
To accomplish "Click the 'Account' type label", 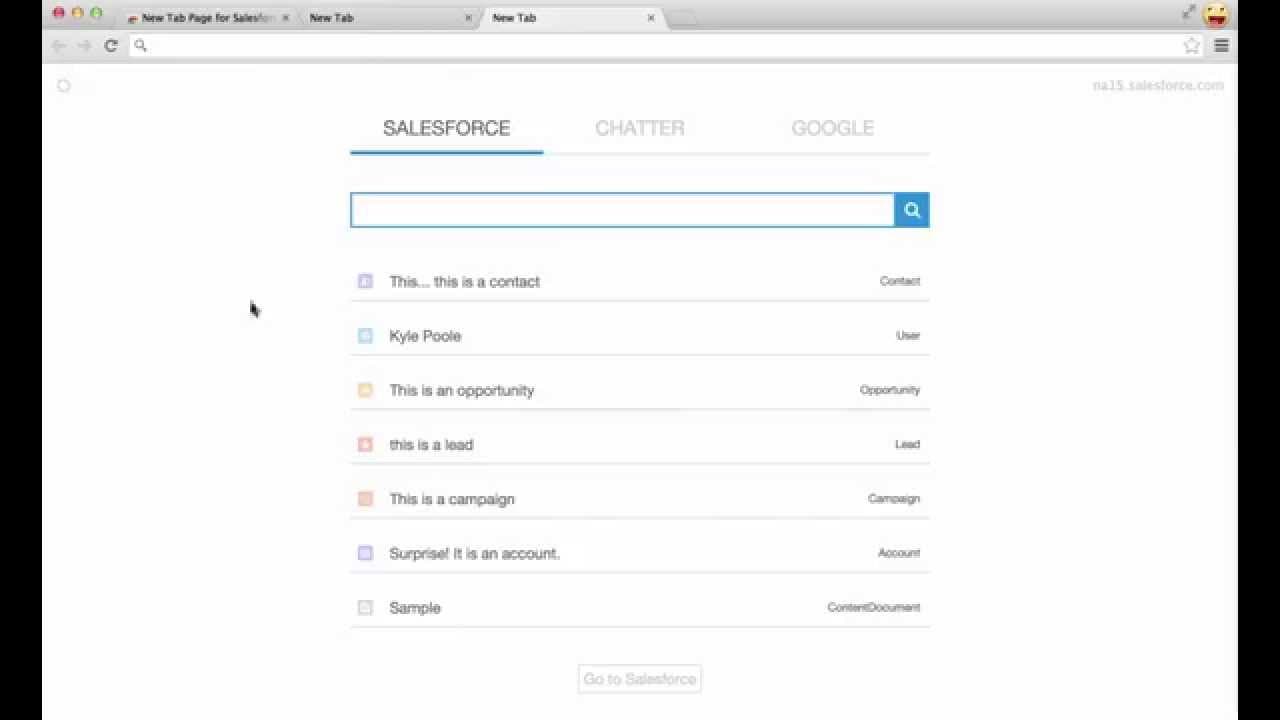I will coord(899,553).
